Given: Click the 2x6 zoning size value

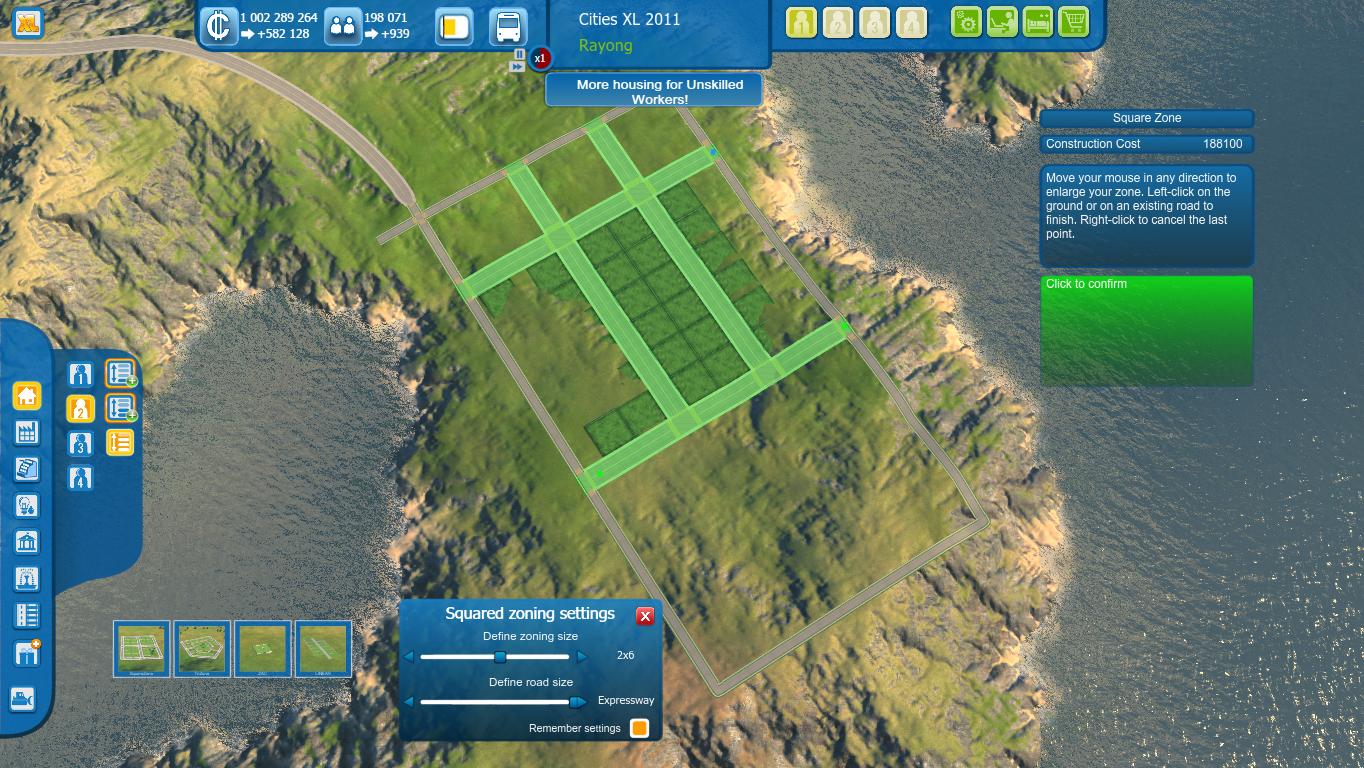Looking at the screenshot, I should tap(626, 656).
